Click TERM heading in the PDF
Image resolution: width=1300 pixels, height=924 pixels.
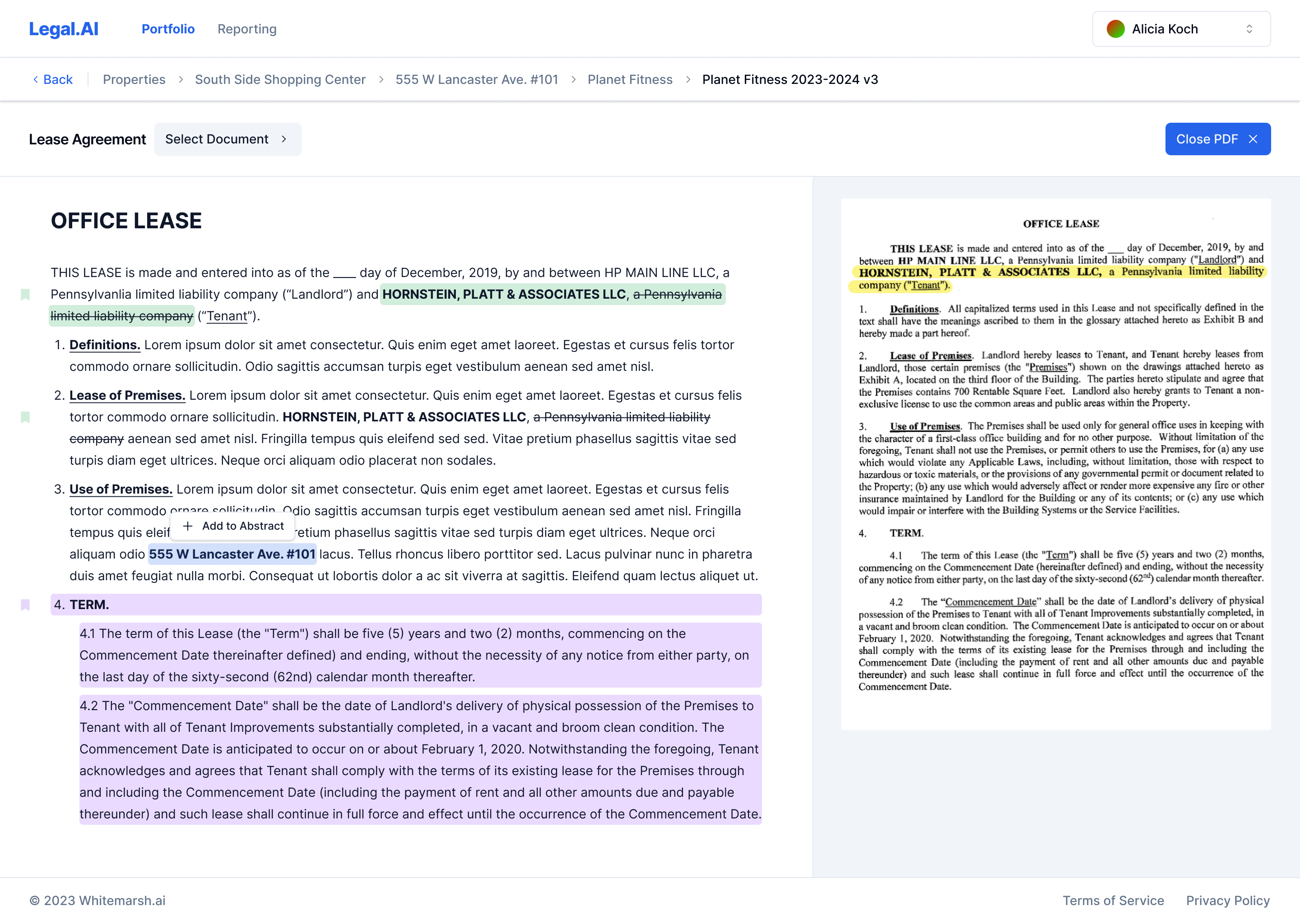click(x=907, y=533)
